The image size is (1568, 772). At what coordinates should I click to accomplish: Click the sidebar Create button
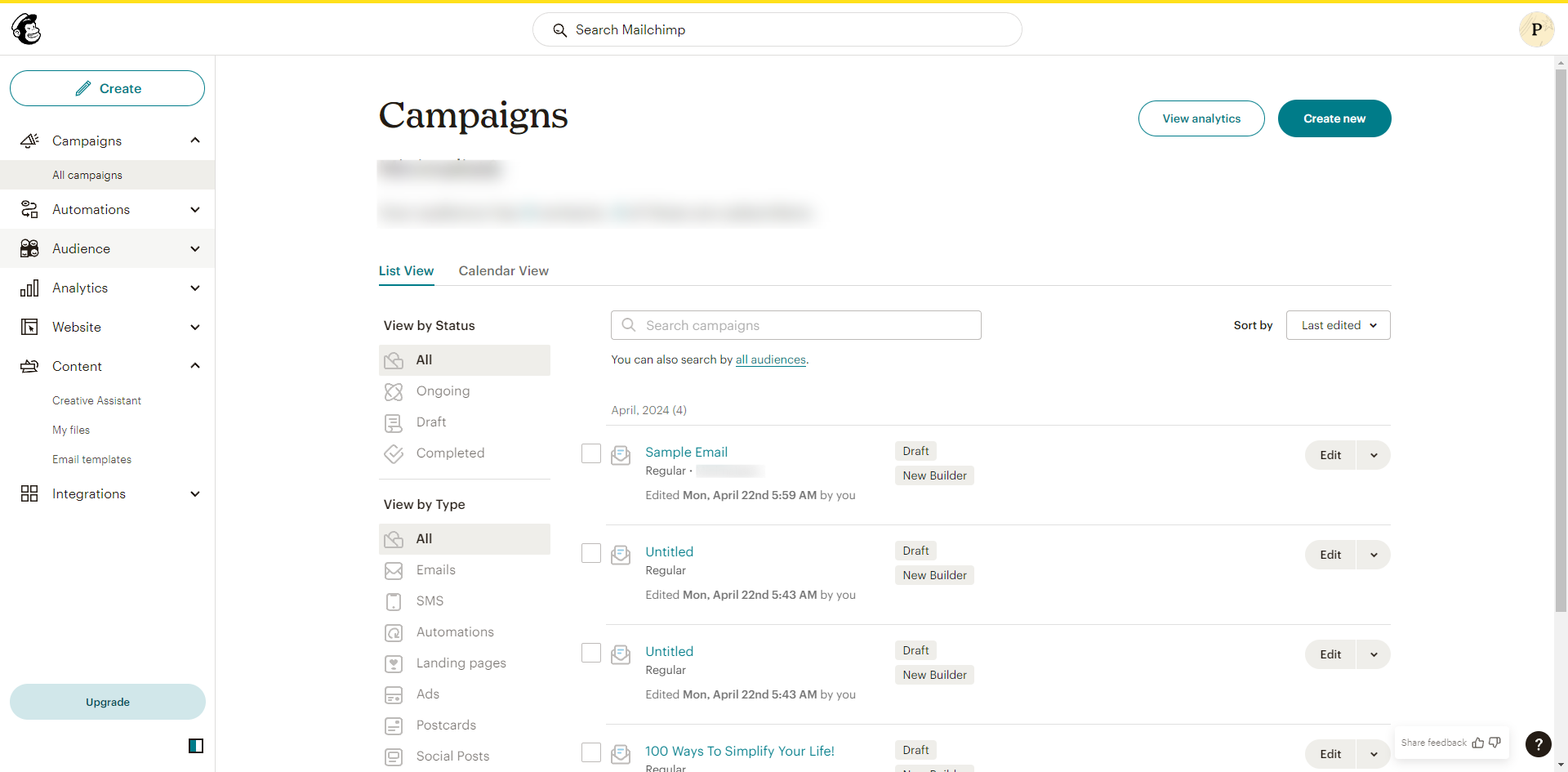108,88
